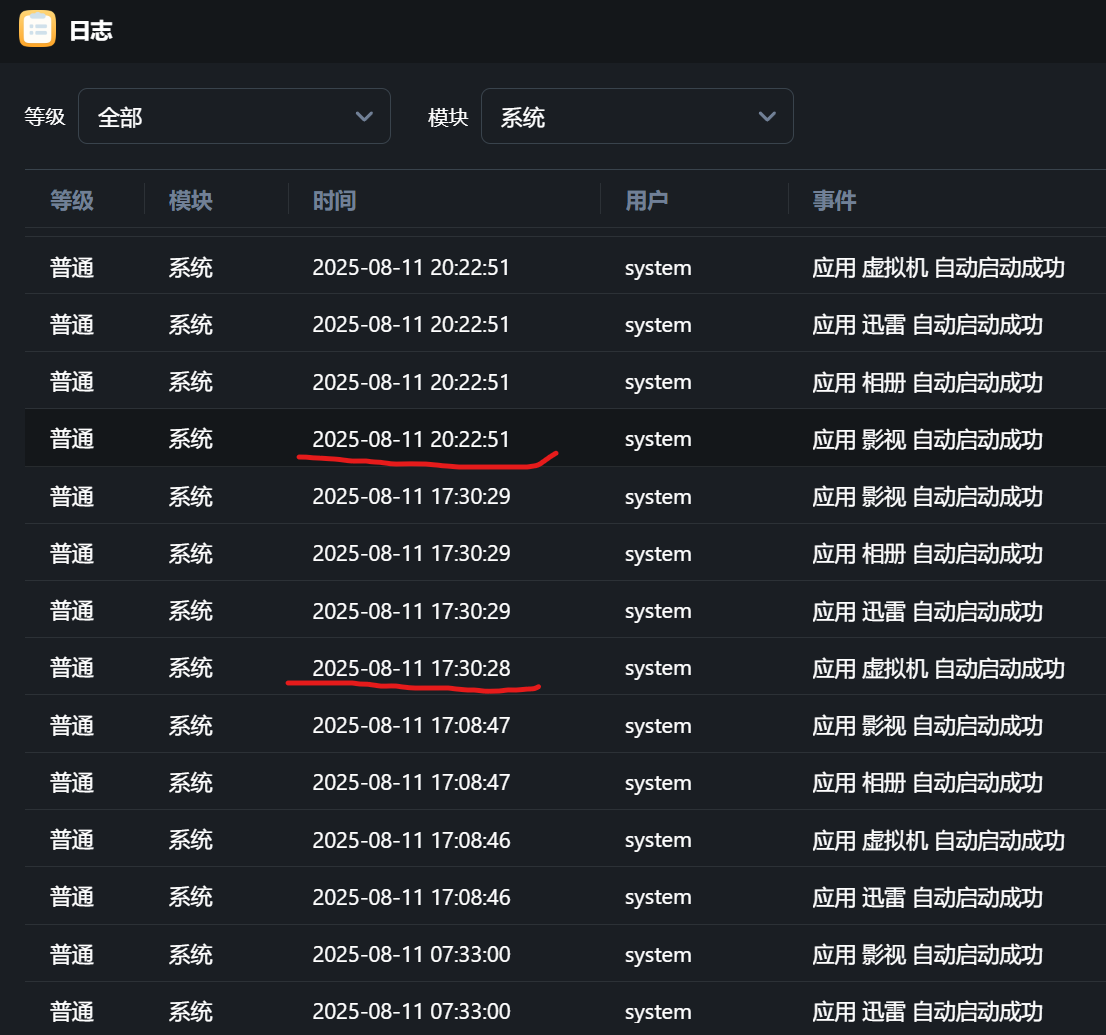Click time 2025-08-11 07:33:00 in 影视 row
The height and width of the screenshot is (1035, 1106).
coord(411,954)
